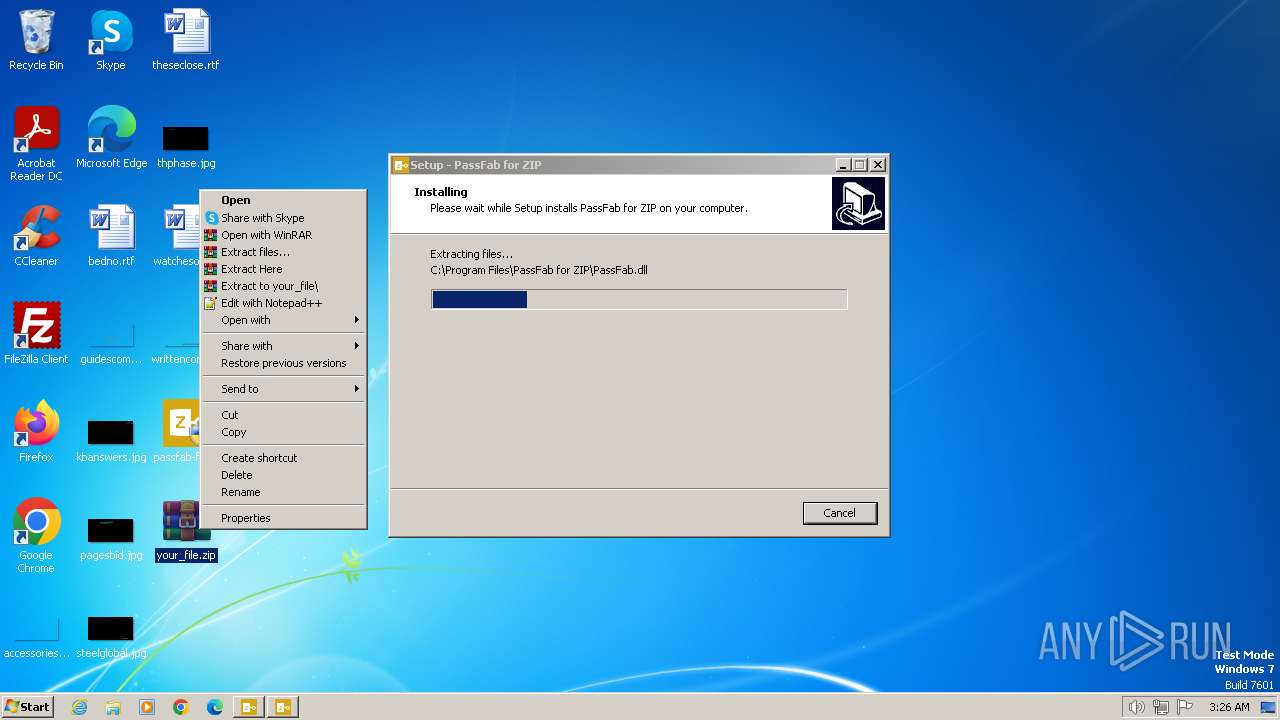Viewport: 1280px width, 720px height.
Task: Open Google Chrome desktop shortcut
Action: point(36,536)
